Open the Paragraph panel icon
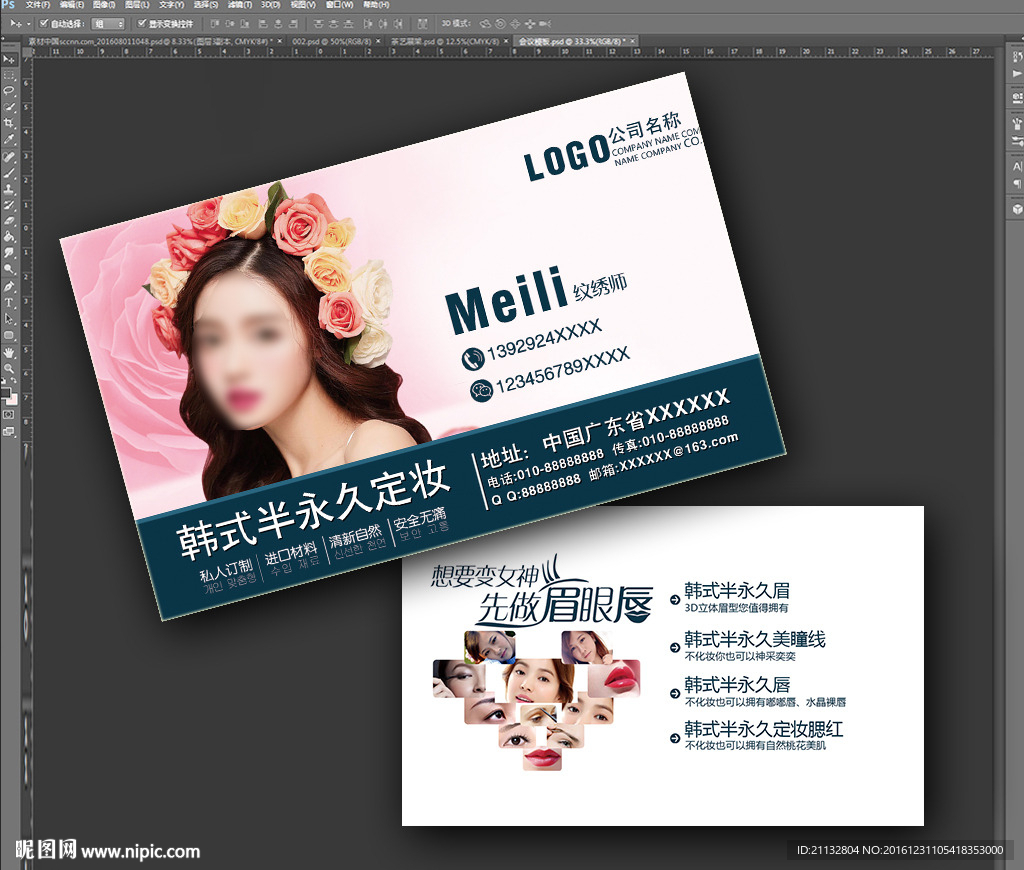This screenshot has width=1024, height=870. (1017, 184)
